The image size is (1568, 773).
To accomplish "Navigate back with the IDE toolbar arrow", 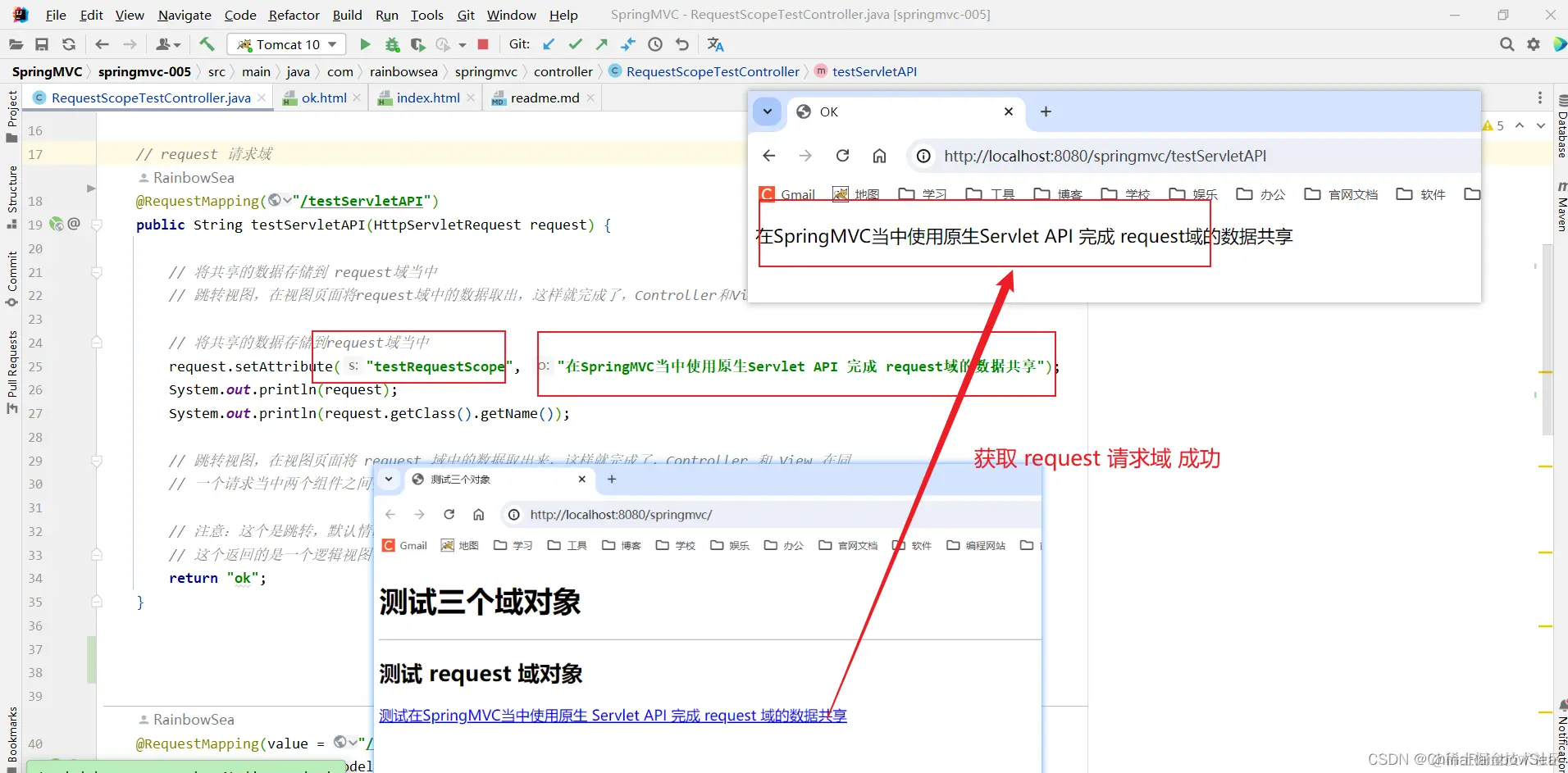I will click(102, 44).
